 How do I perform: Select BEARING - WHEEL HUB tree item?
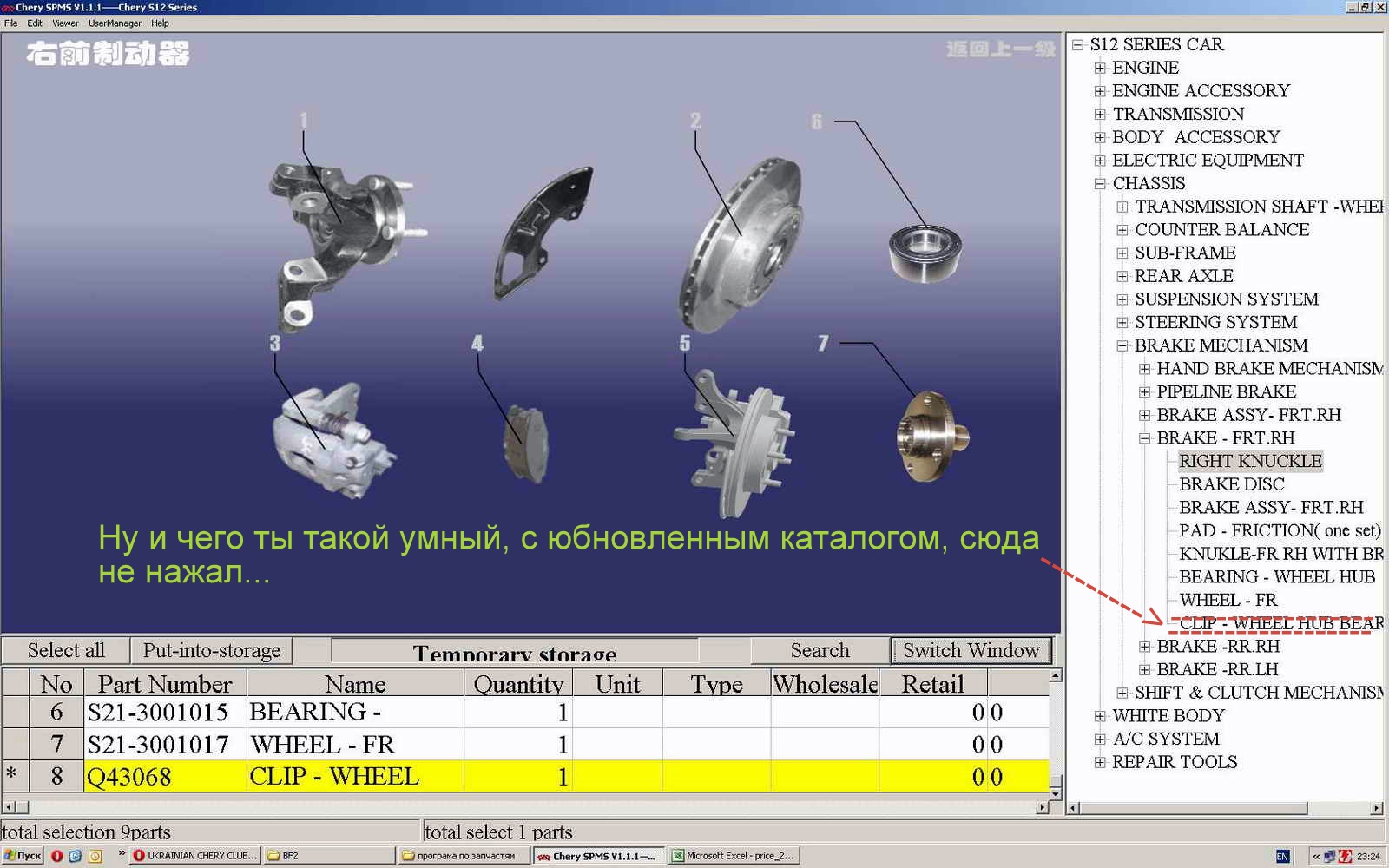[x=1277, y=577]
